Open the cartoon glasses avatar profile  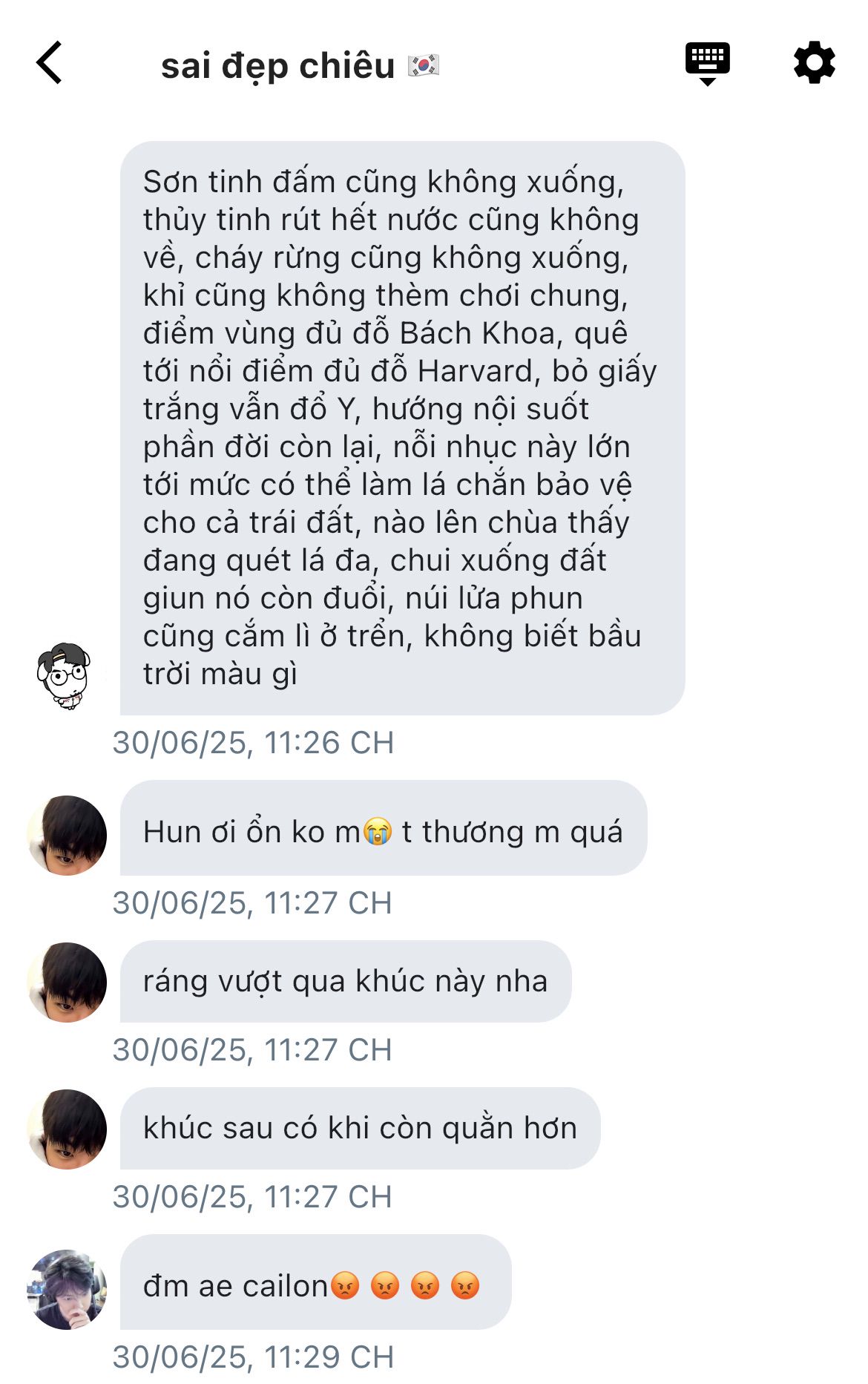[65, 676]
